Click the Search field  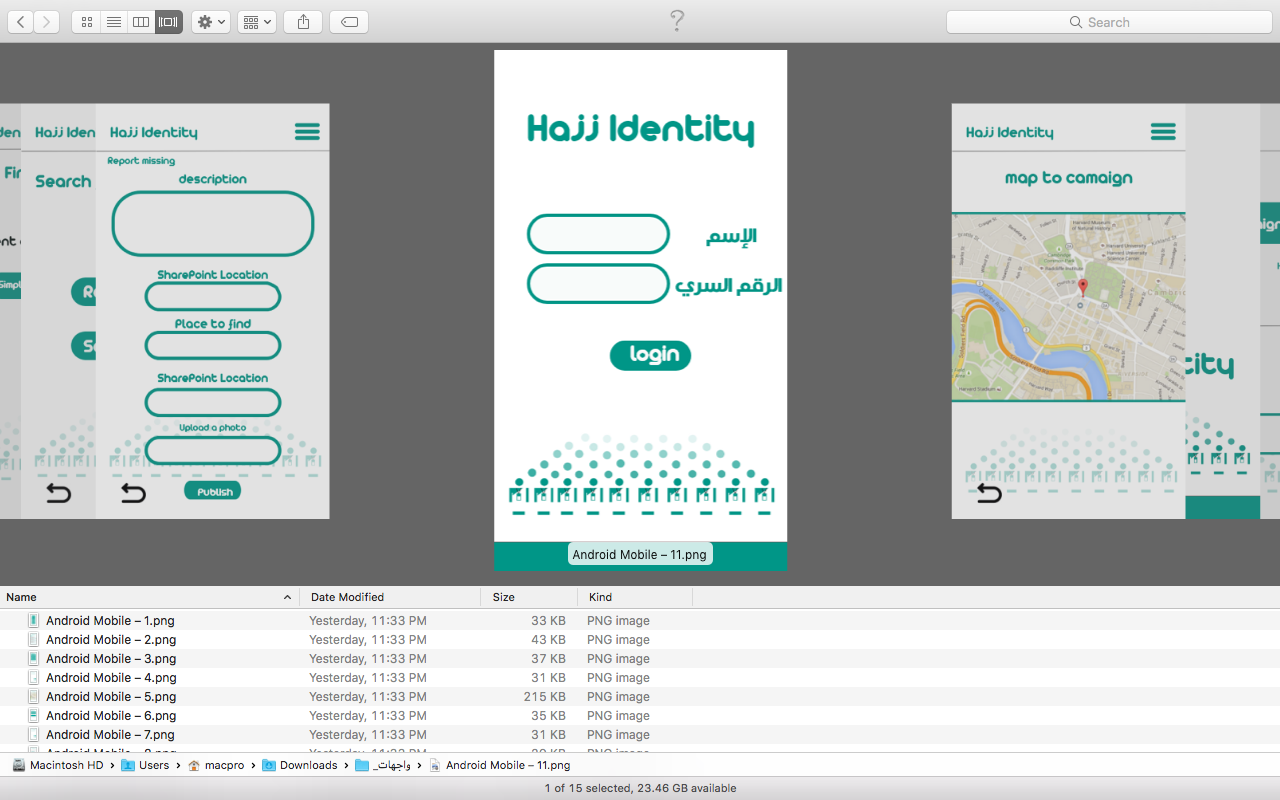(x=1108, y=22)
